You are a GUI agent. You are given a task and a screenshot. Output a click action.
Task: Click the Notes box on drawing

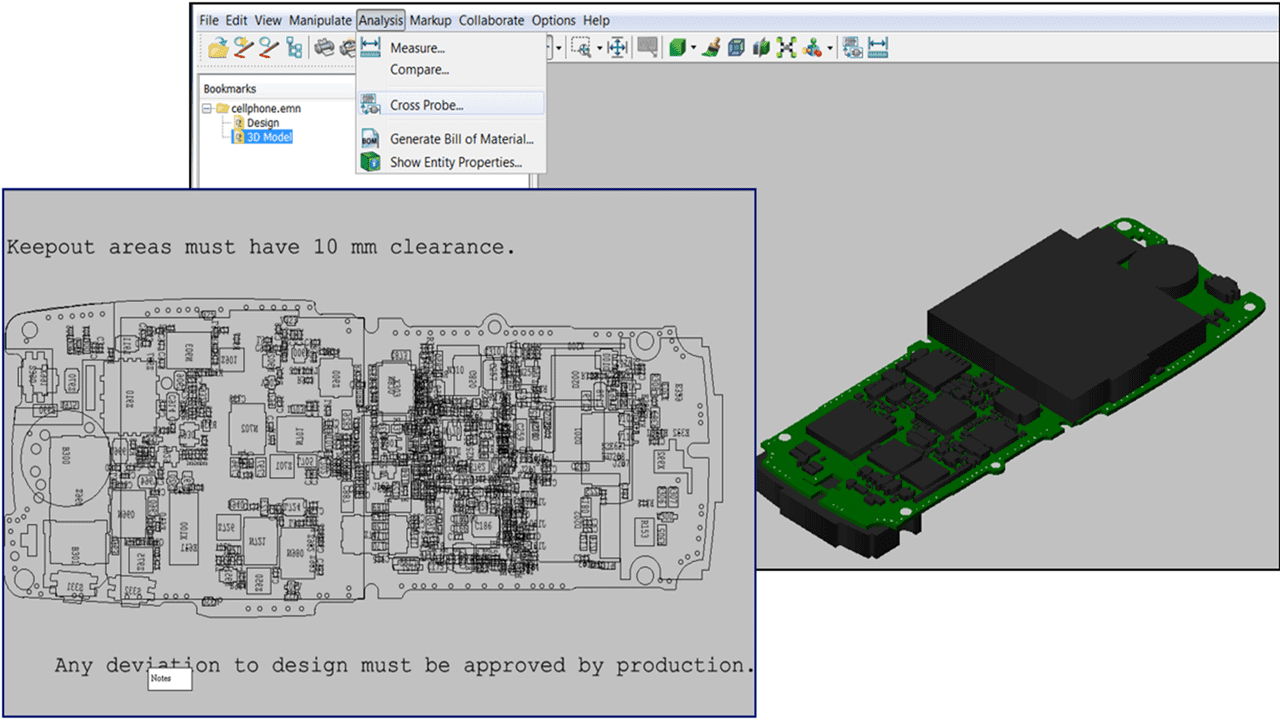(170, 679)
